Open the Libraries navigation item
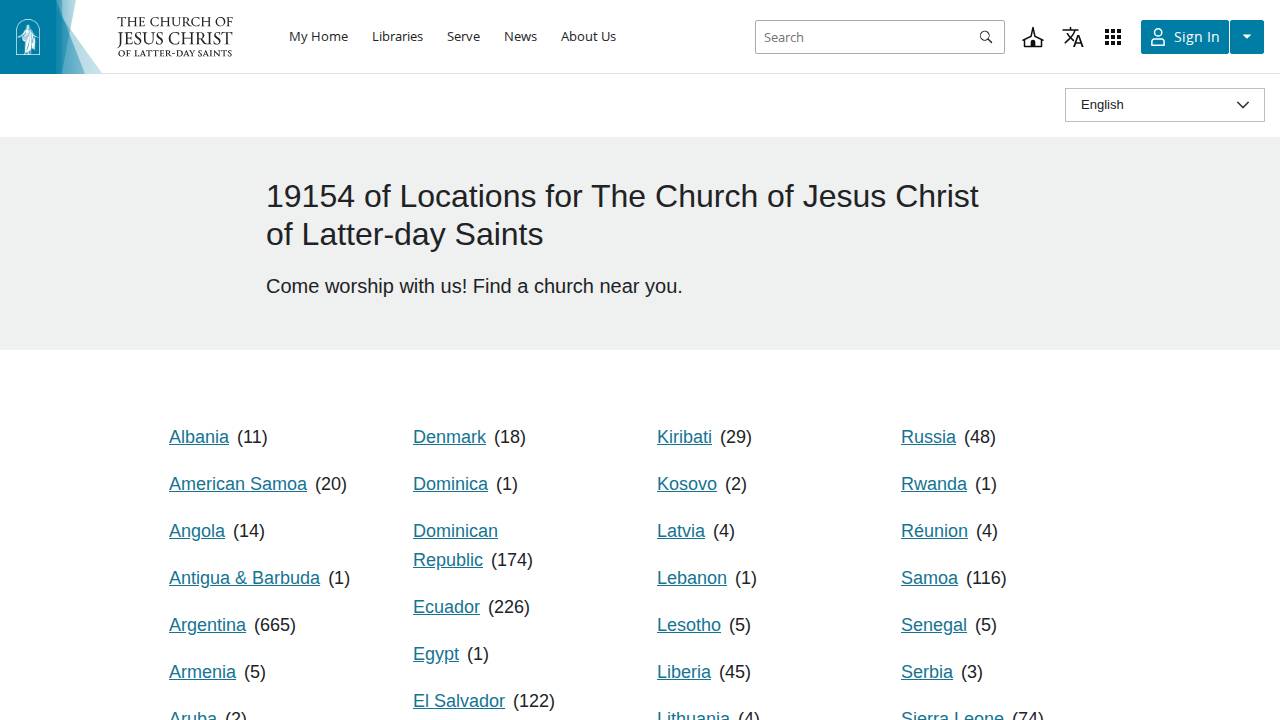 click(x=397, y=36)
